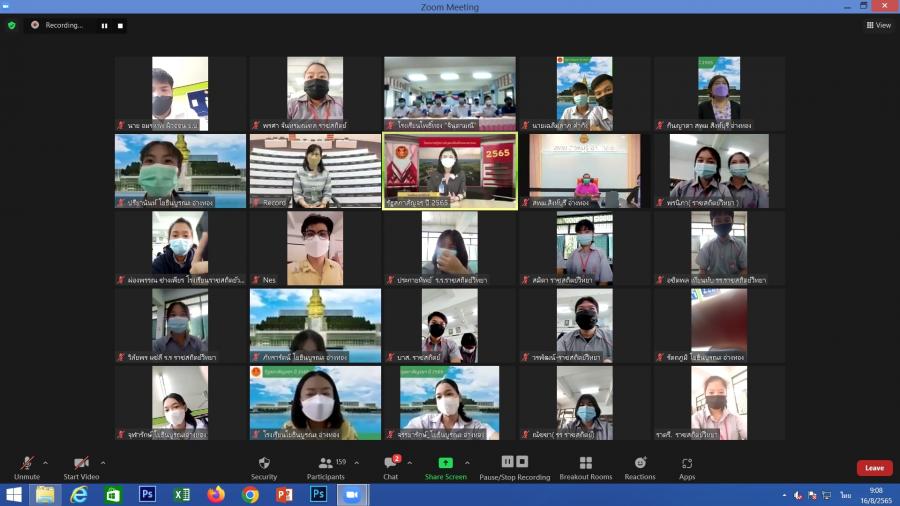Toggle Pause/Stop Recording in the toolbar
Image resolution: width=900 pixels, height=506 pixels.
click(x=514, y=465)
